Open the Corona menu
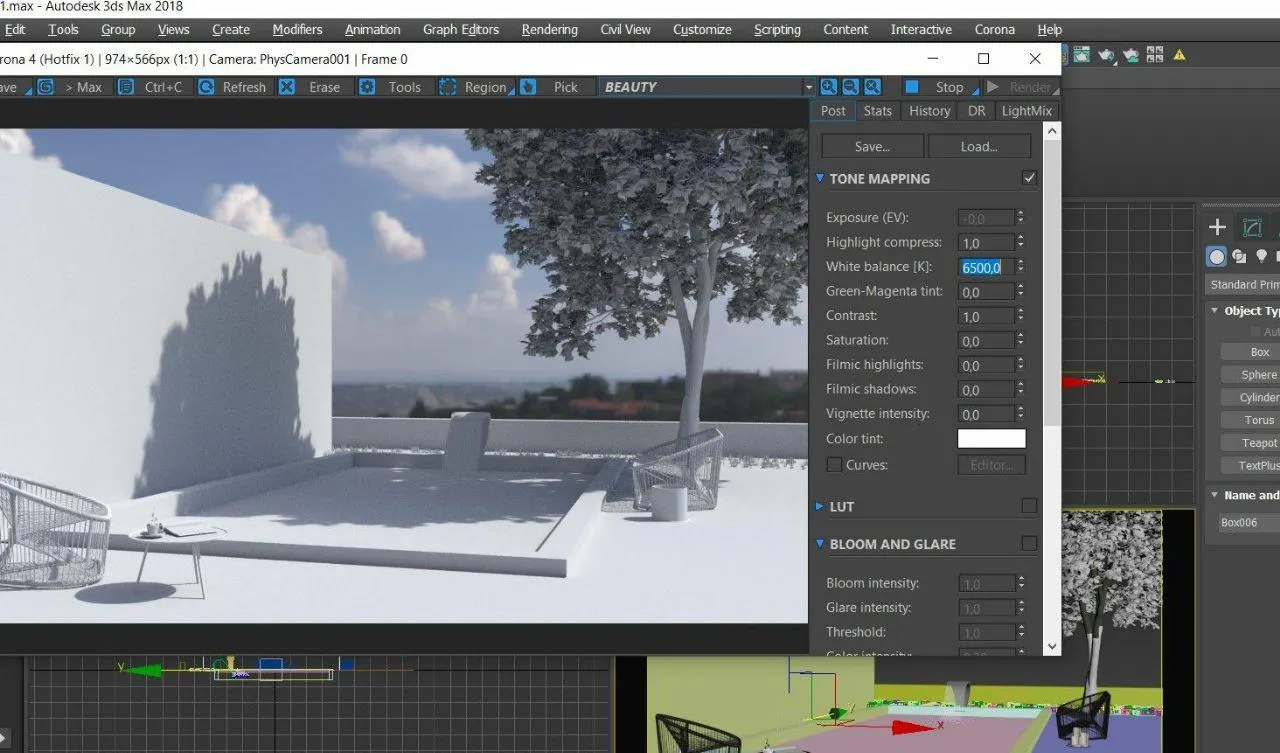 tap(994, 29)
